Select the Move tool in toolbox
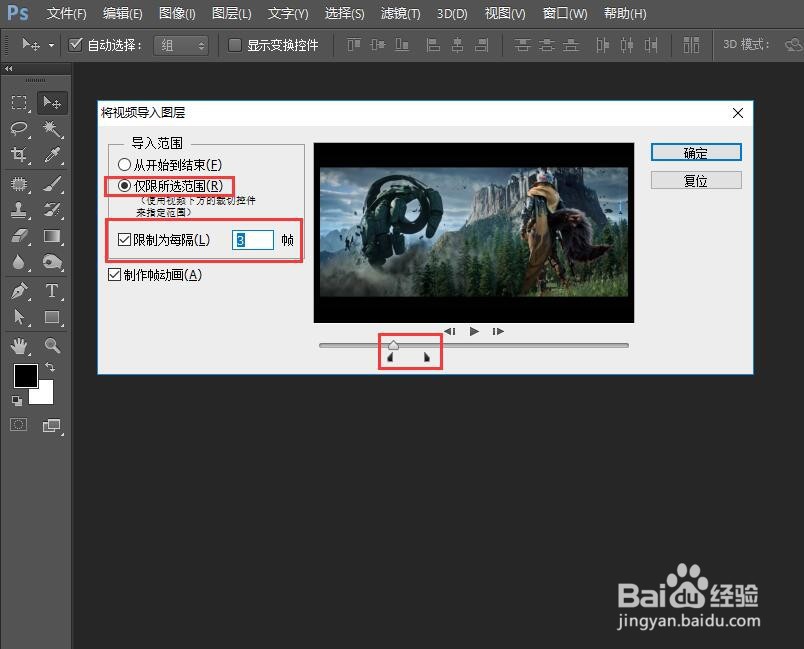Viewport: 804px width, 649px height. (52, 103)
